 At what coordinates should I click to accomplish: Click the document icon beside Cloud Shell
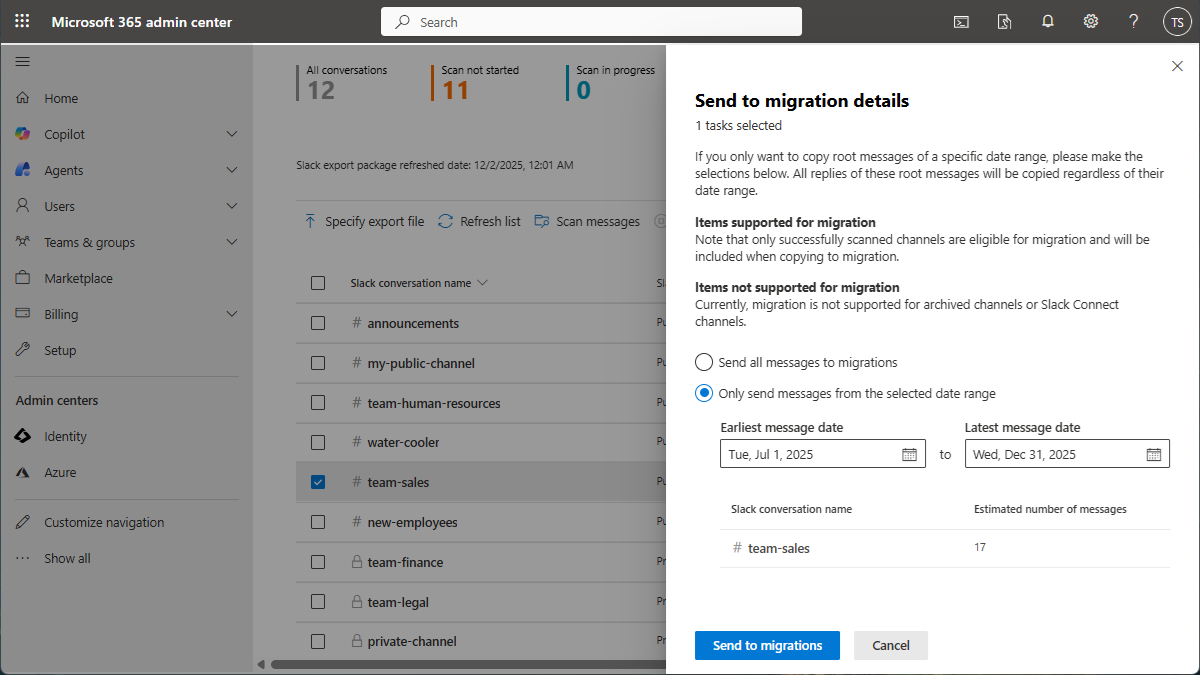pos(1005,21)
